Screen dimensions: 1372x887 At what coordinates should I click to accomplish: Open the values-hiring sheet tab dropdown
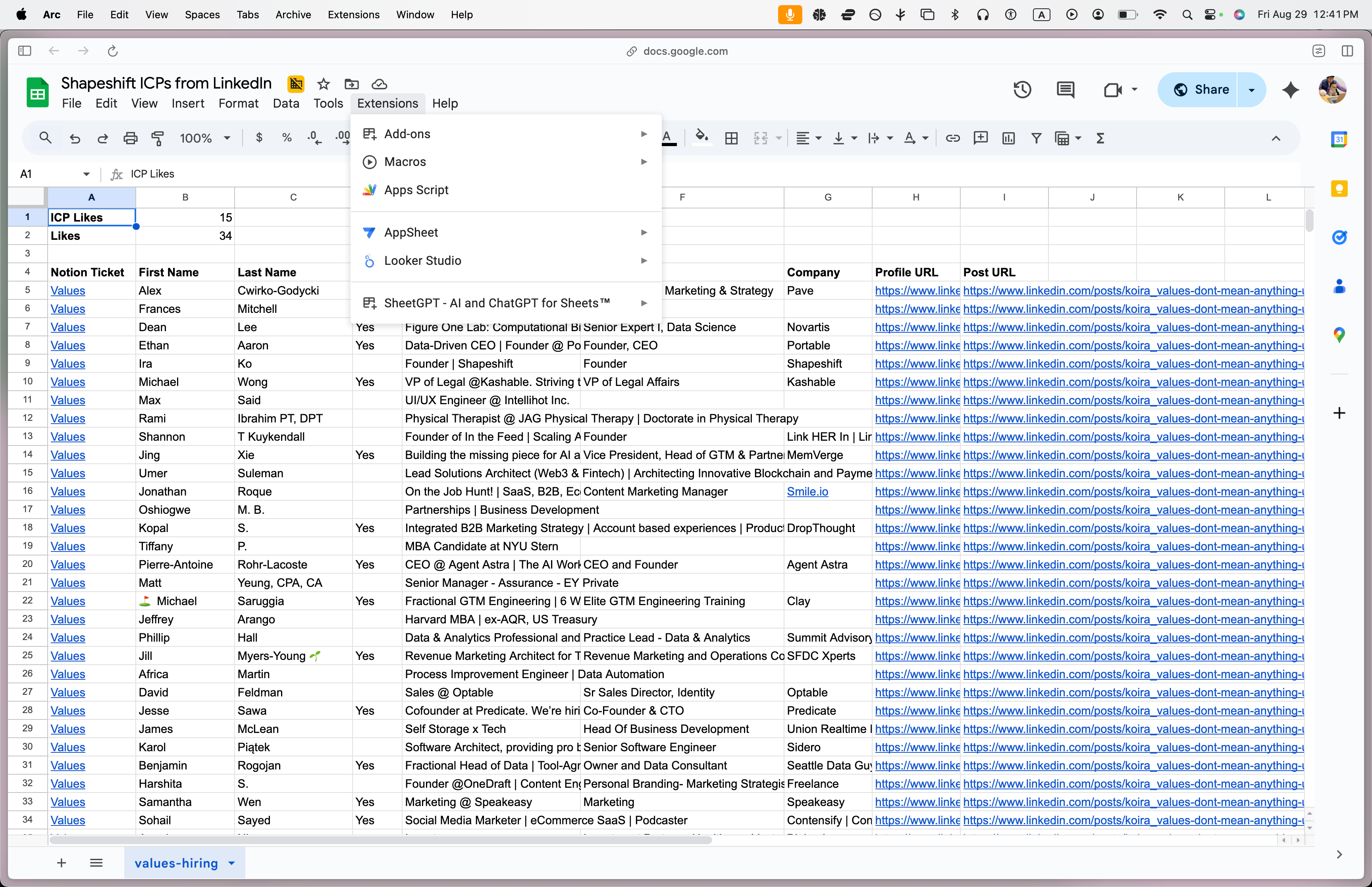pyautogui.click(x=231, y=863)
